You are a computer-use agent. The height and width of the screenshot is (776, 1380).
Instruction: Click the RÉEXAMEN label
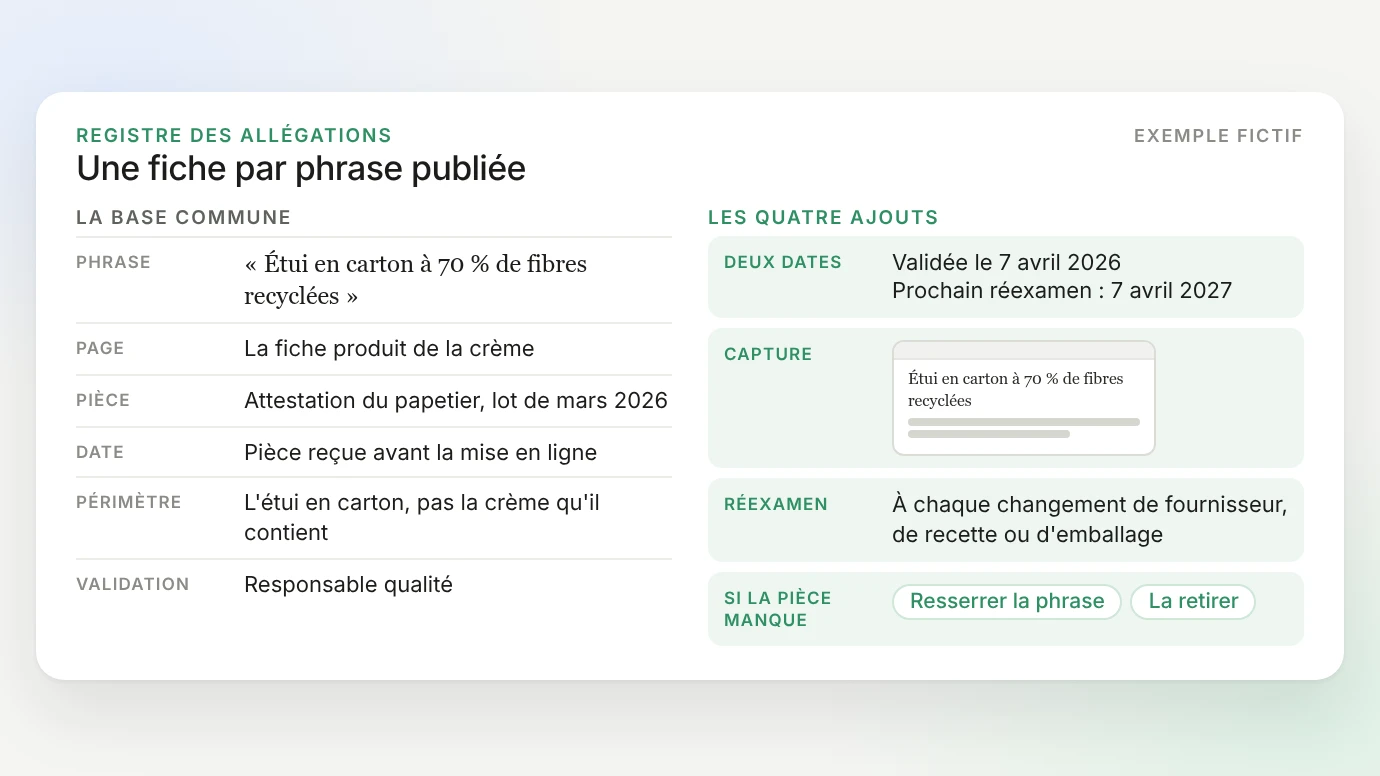(x=776, y=505)
